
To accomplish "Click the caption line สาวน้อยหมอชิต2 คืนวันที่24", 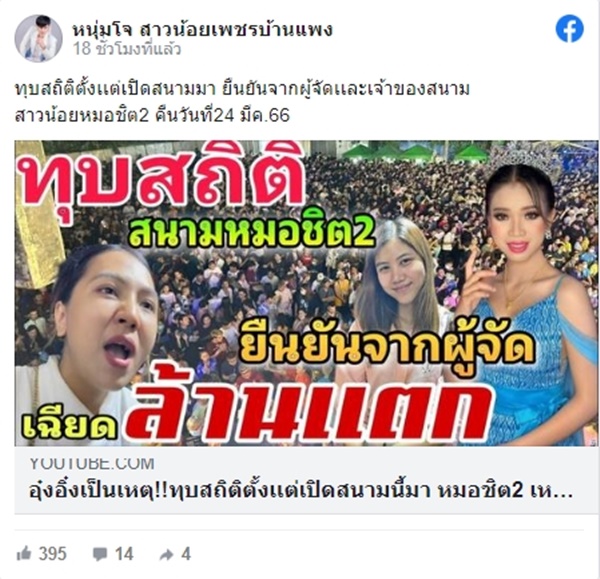I will pyautogui.click(x=152, y=116).
